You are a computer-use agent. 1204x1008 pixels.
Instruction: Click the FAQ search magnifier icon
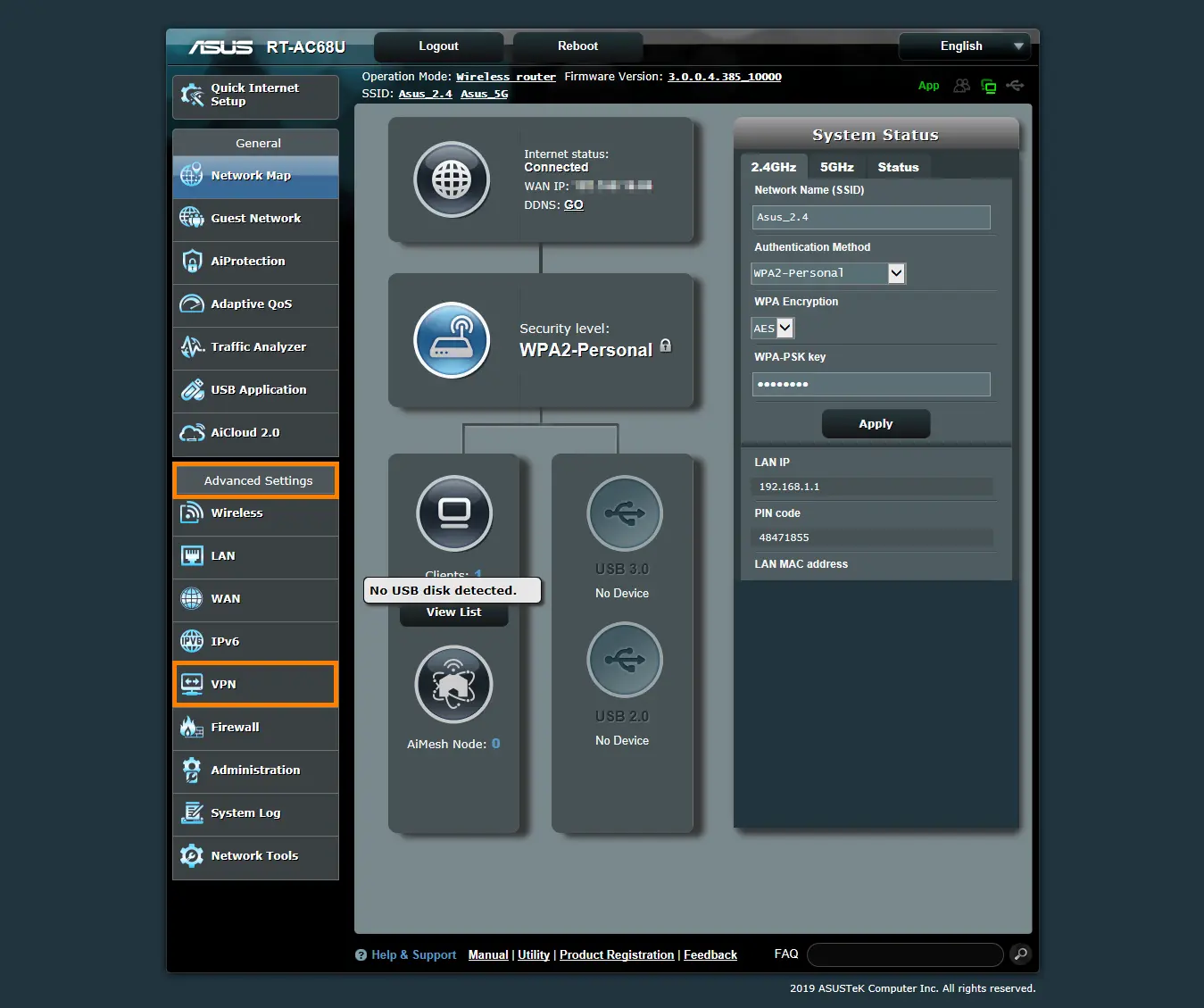[1020, 954]
